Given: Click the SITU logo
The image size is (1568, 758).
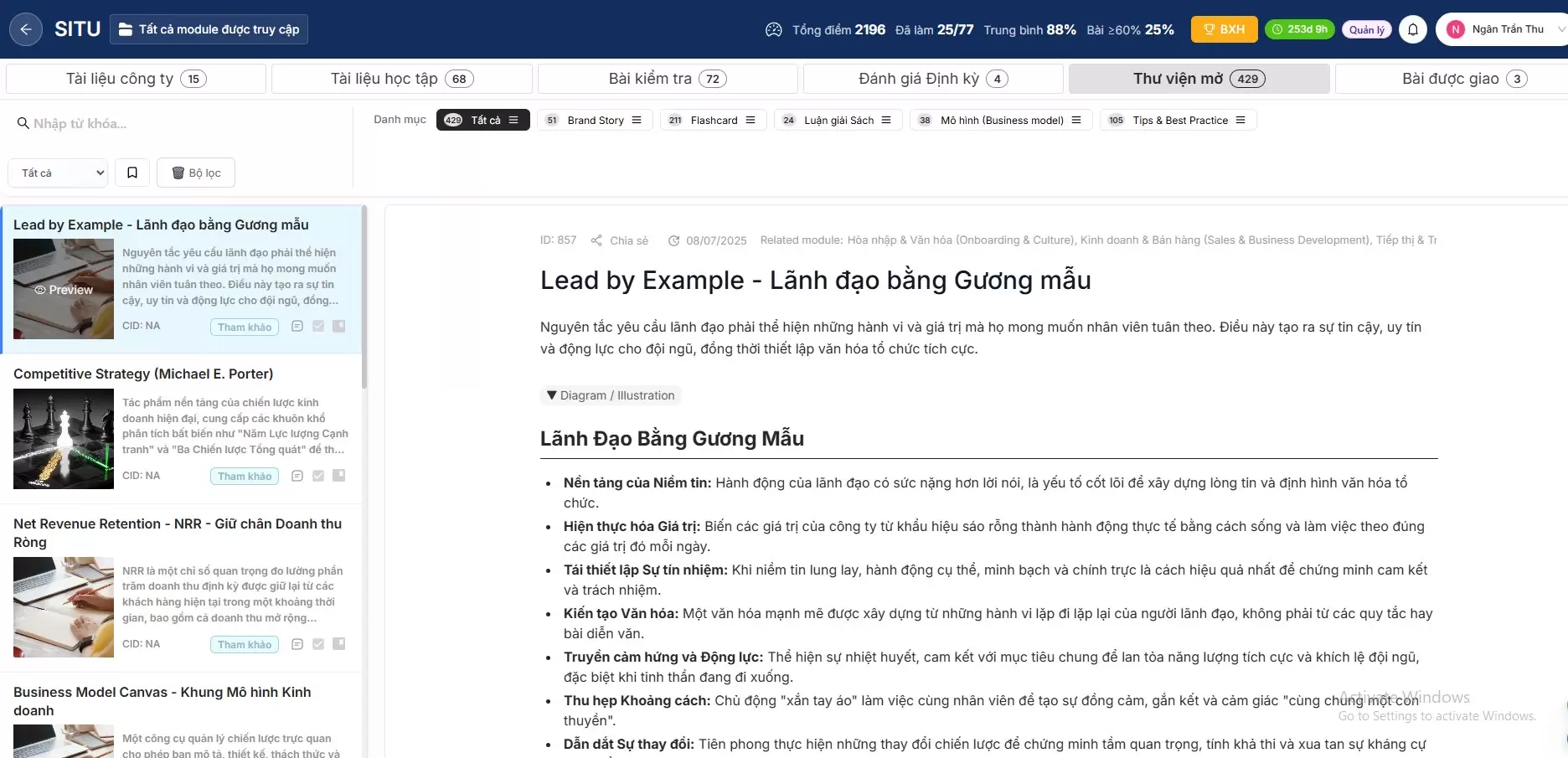Looking at the screenshot, I should [77, 29].
